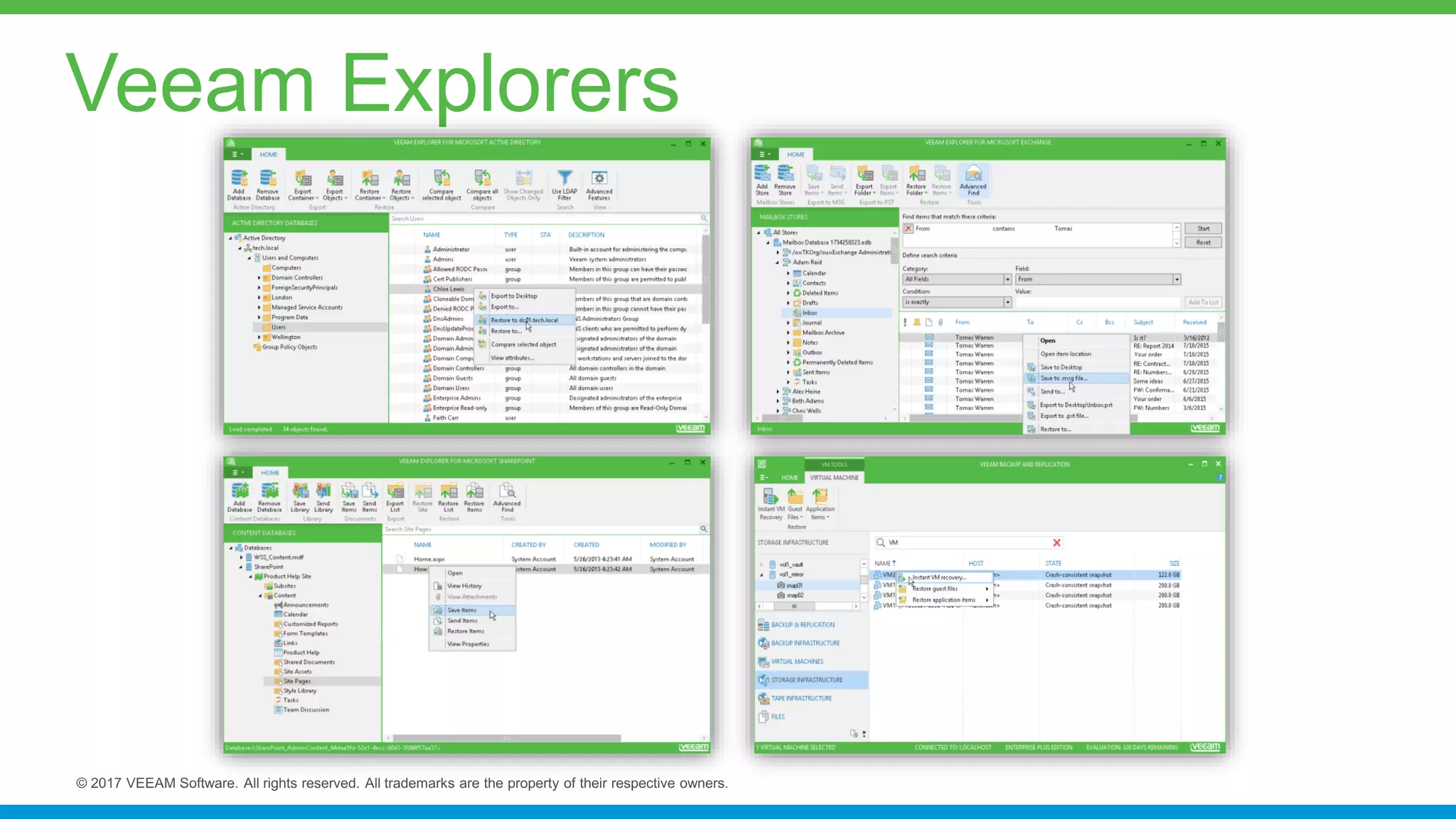Viewport: 1456px width, 819px height.
Task: Click the Value input field in Exchange
Action: 1097,302
